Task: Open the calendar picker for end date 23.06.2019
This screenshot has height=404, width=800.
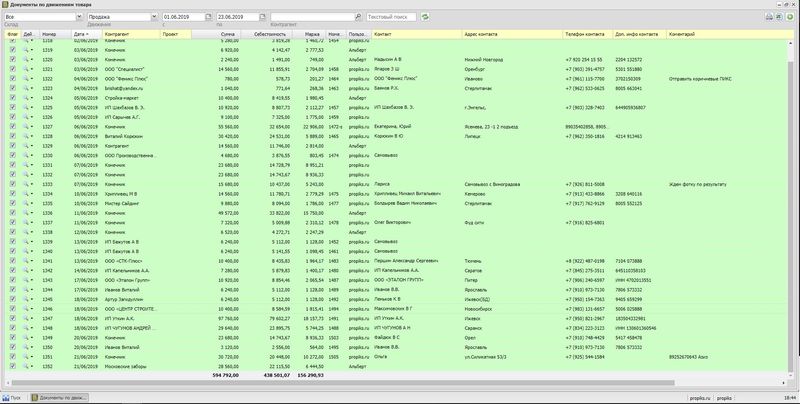Action: pos(262,17)
